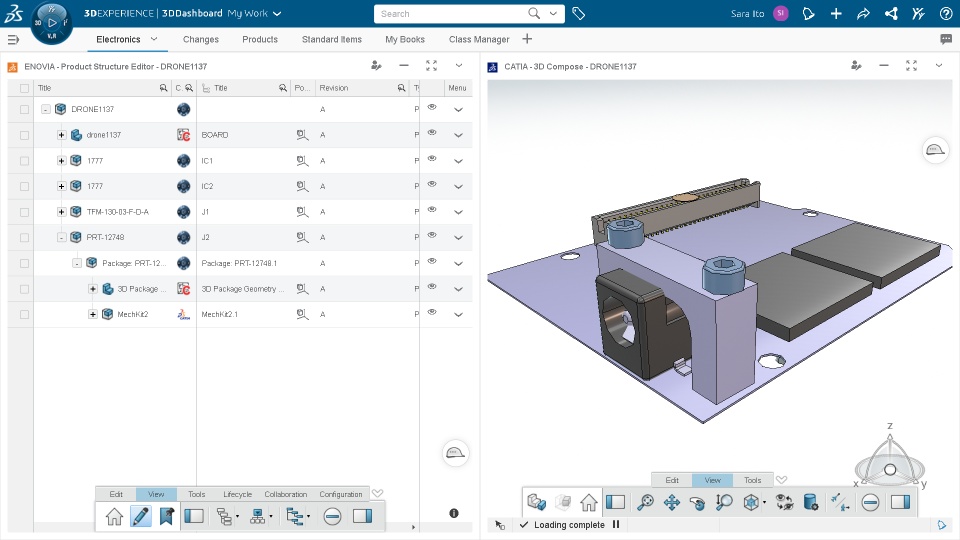Screen dimensions: 960x540
Task: Open the notifications icon in top bar
Action: click(x=808, y=13)
